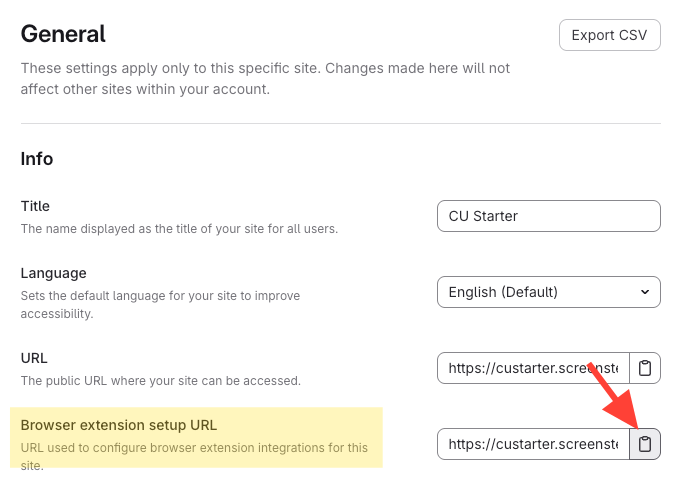Click the General settings intro paragraph
The image size is (696, 478).
(265, 79)
